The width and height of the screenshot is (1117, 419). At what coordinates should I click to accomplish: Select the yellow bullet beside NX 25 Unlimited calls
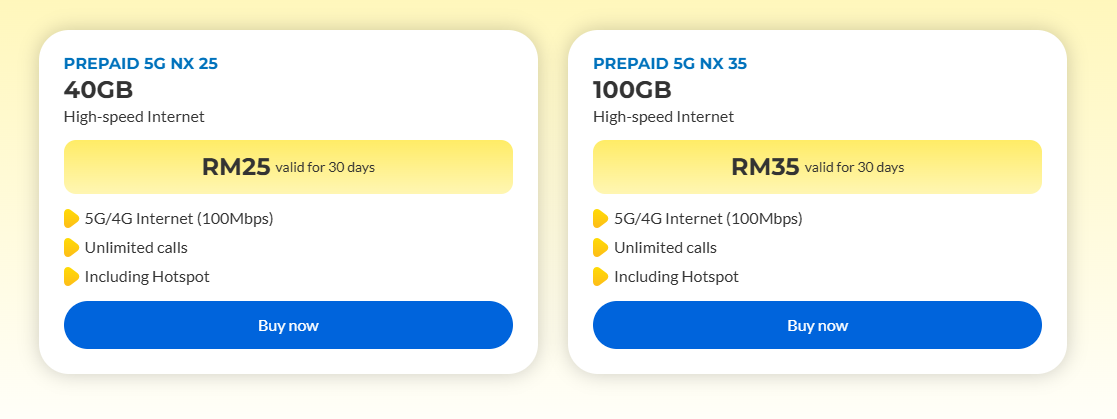71,247
